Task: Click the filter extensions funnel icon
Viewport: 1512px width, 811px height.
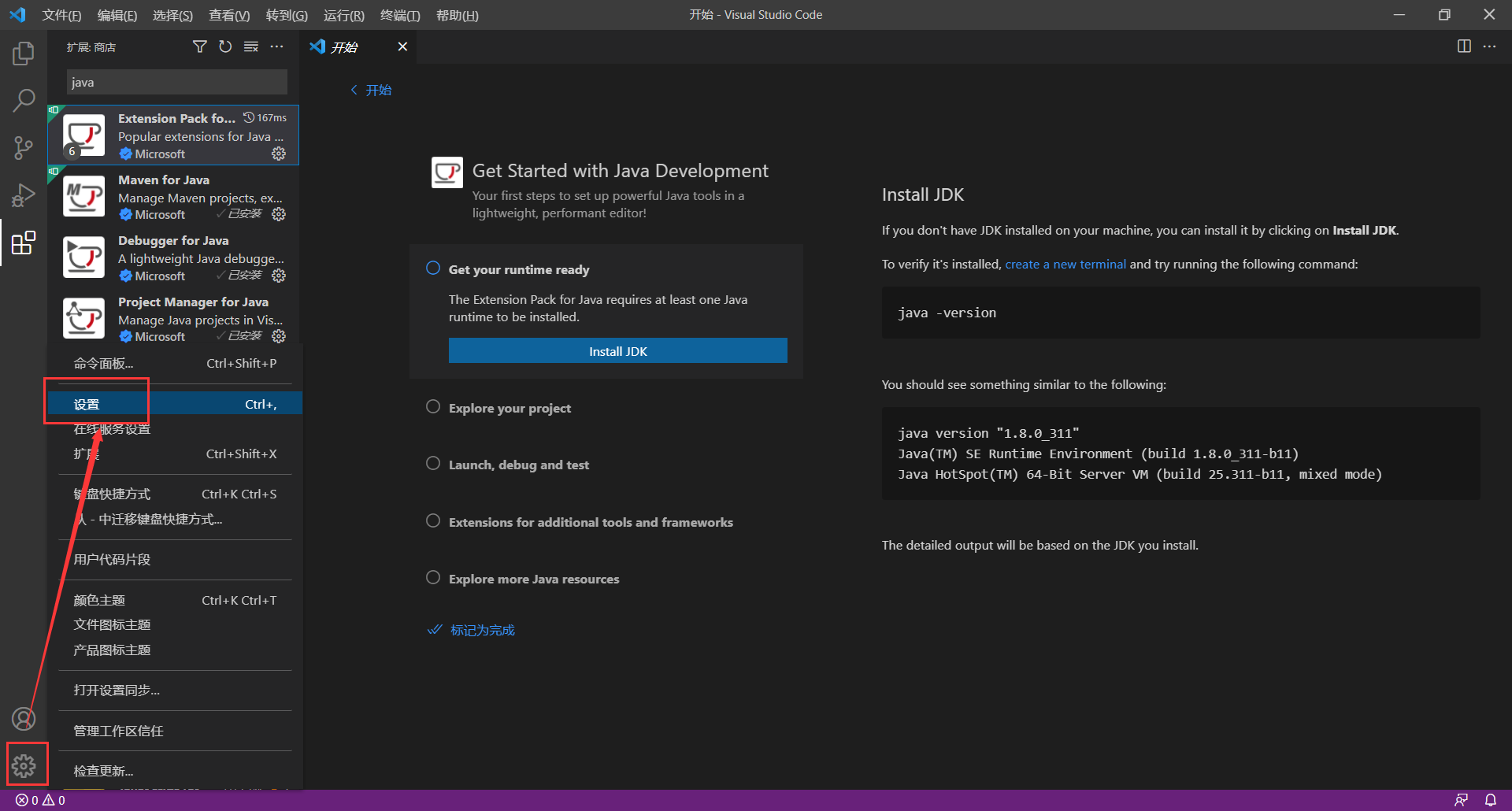Action: tap(200, 47)
